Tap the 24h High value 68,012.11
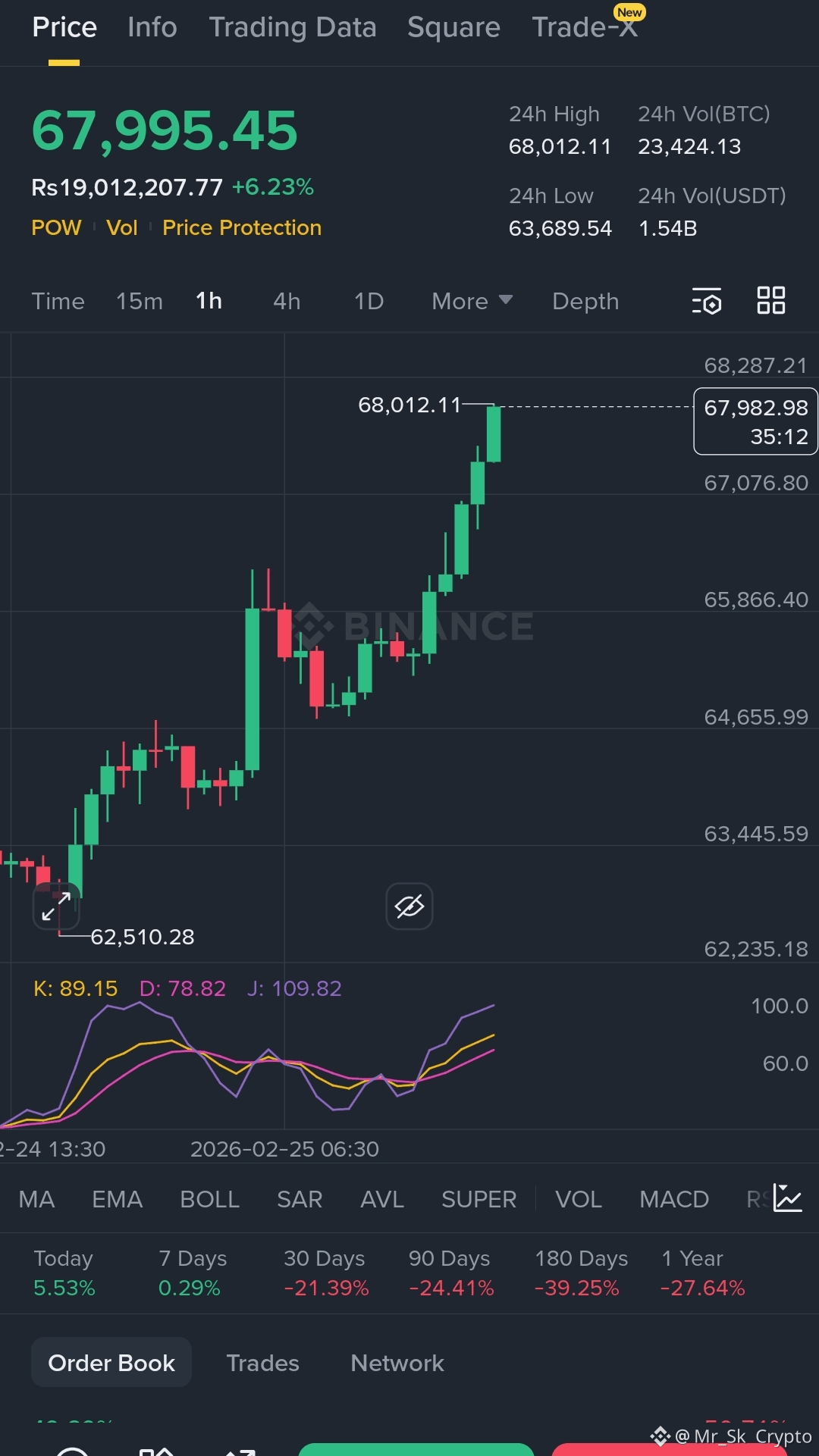Image resolution: width=819 pixels, height=1456 pixels. point(560,146)
